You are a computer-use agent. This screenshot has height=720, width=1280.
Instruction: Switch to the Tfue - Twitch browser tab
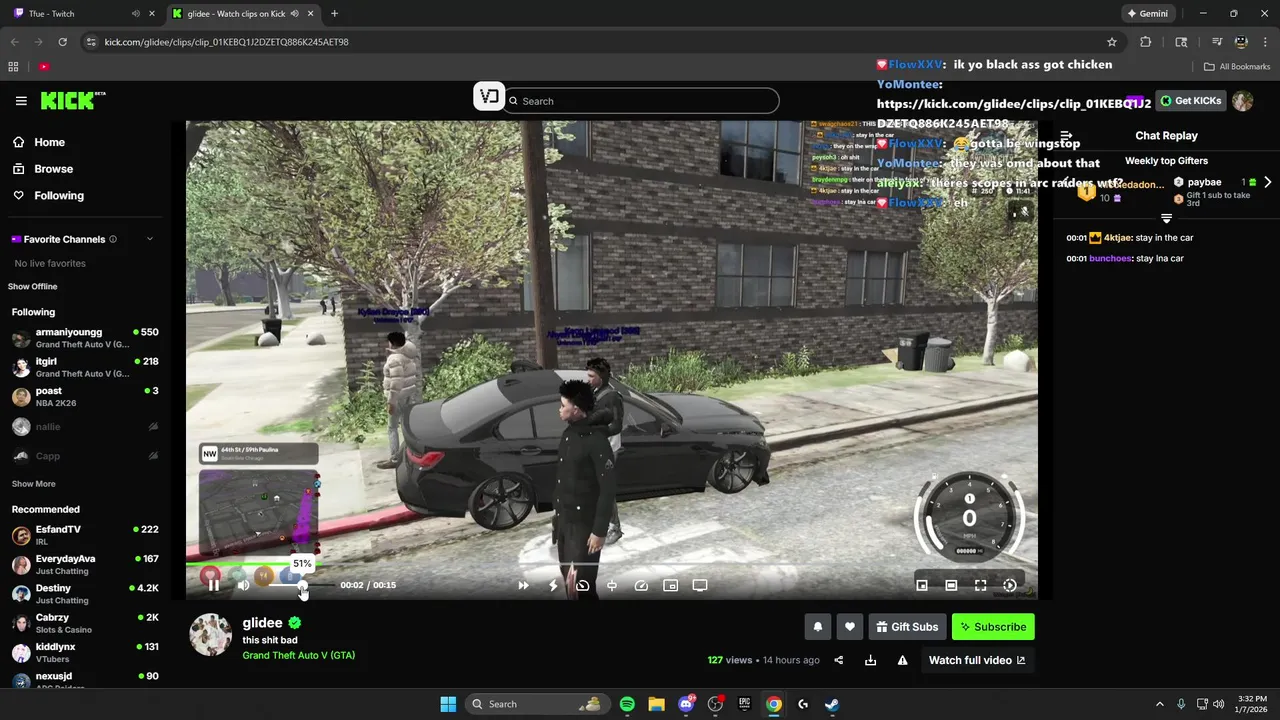coord(79,14)
